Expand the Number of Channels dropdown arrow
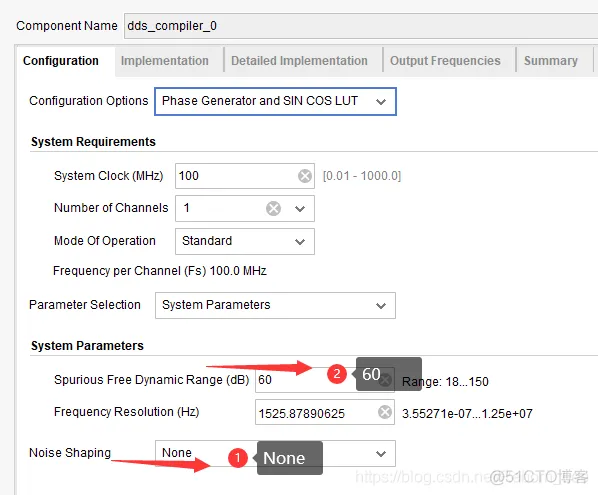The height and width of the screenshot is (495, 598). point(300,209)
